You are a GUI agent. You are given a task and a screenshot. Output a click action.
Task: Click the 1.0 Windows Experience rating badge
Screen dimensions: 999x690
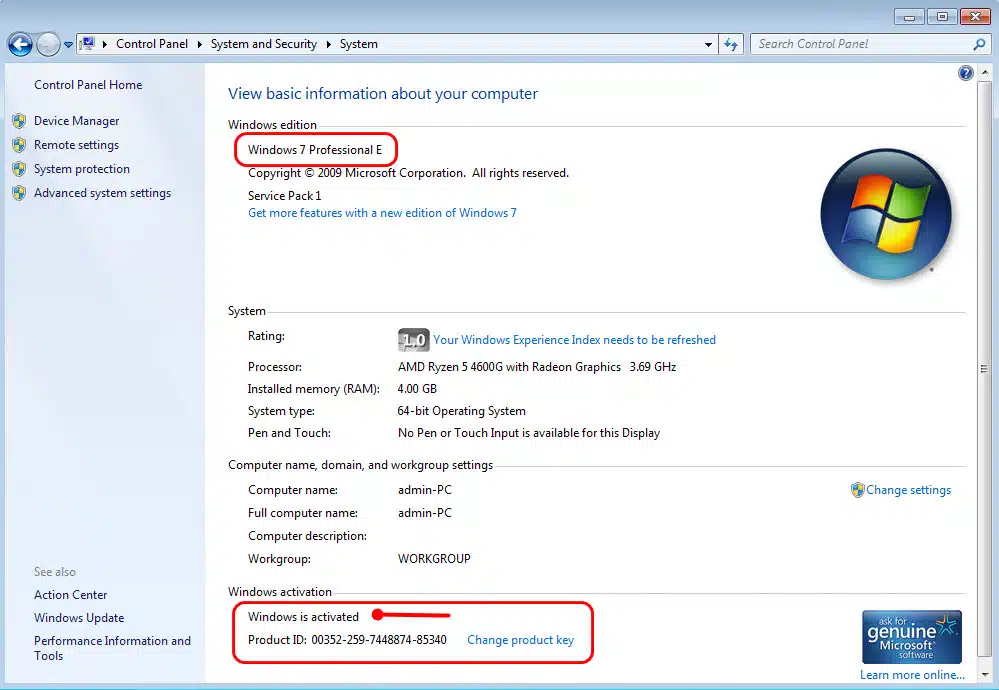[413, 340]
